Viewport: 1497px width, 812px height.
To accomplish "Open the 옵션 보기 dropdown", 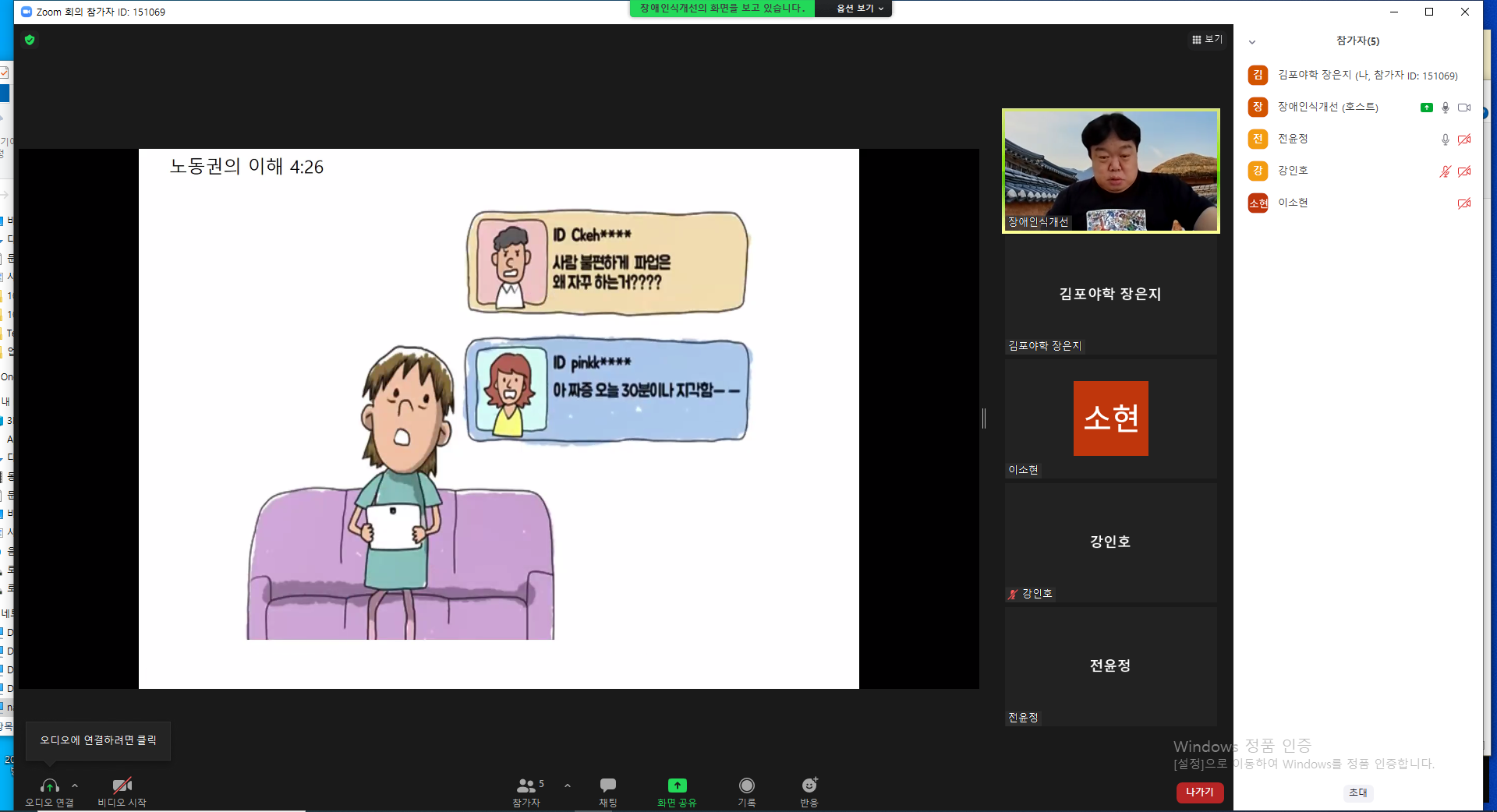I will 859,8.
